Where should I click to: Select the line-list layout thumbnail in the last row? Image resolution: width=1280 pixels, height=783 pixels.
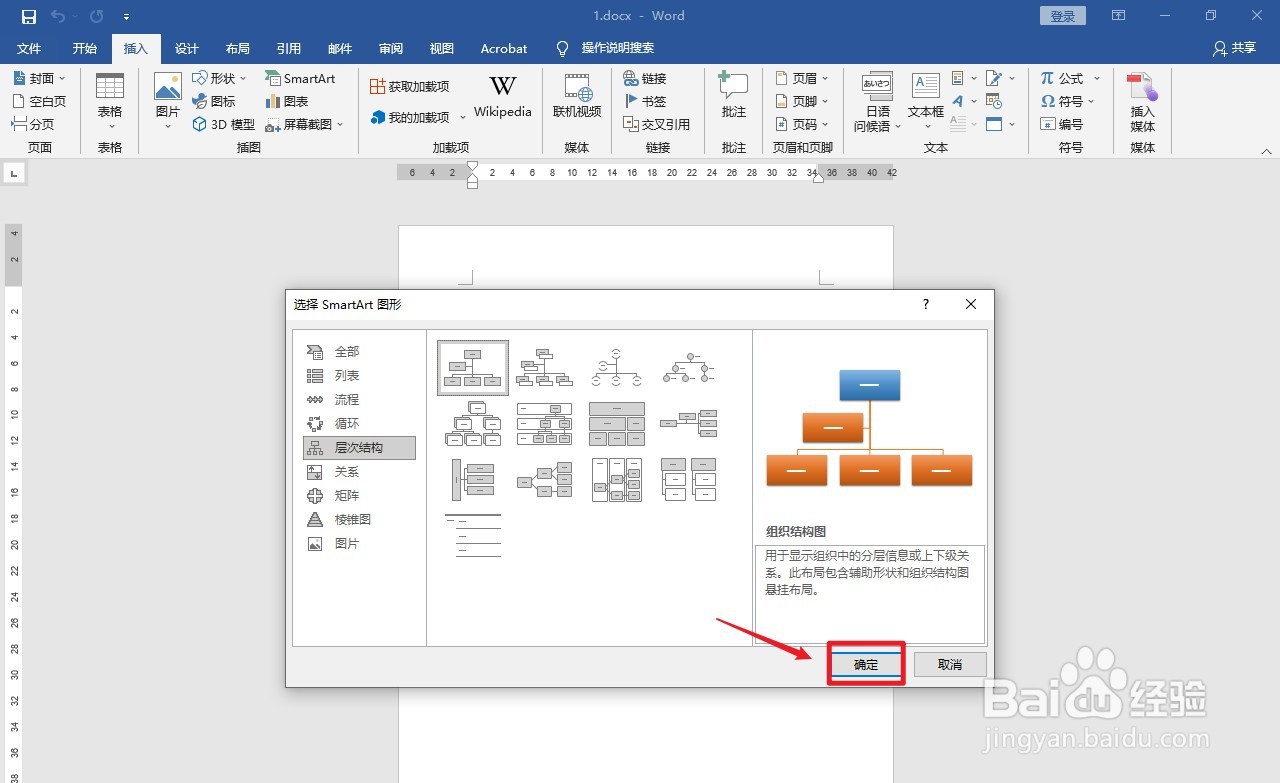[x=473, y=537]
